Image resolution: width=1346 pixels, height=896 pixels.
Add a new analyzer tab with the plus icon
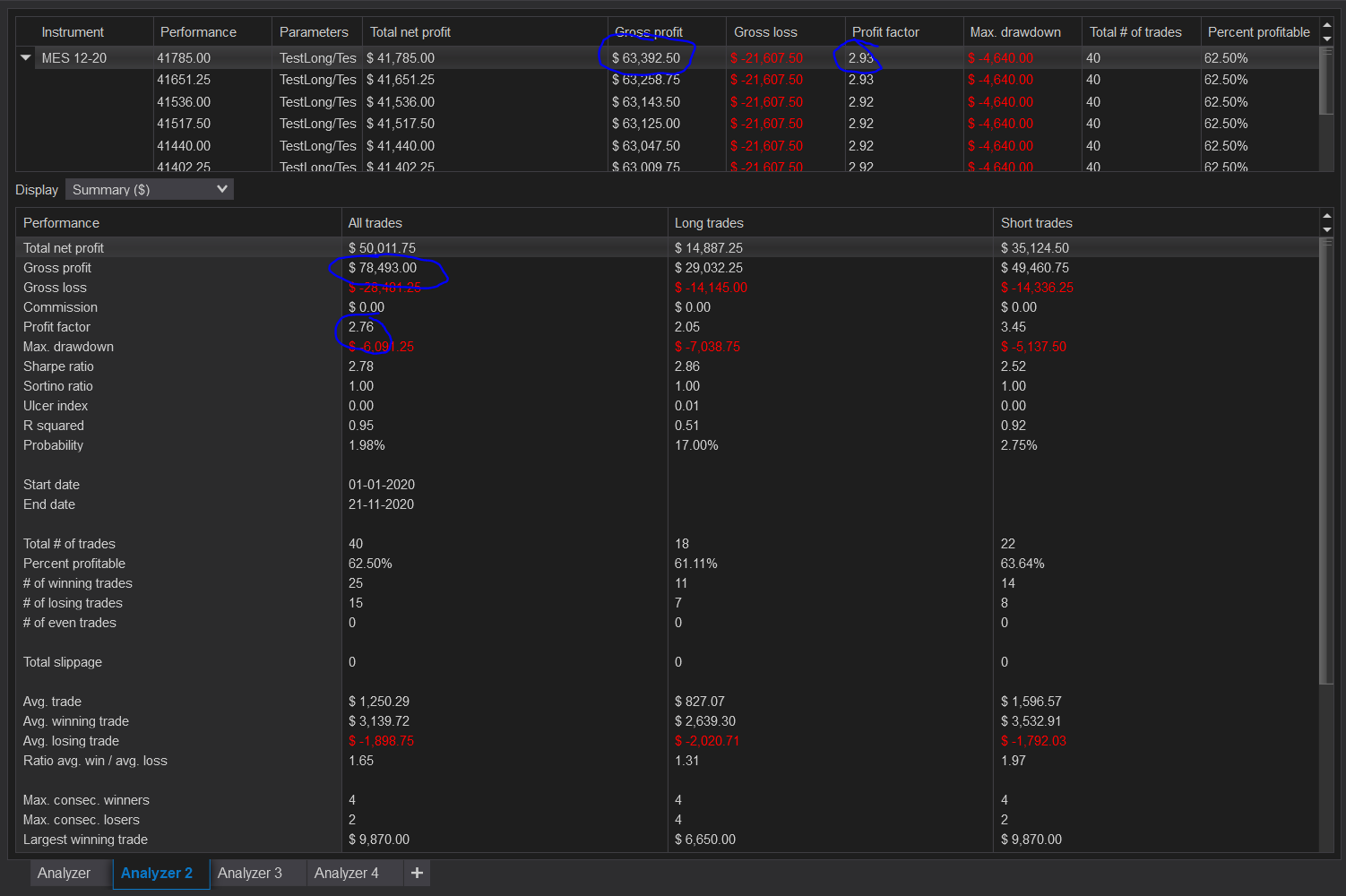[417, 873]
